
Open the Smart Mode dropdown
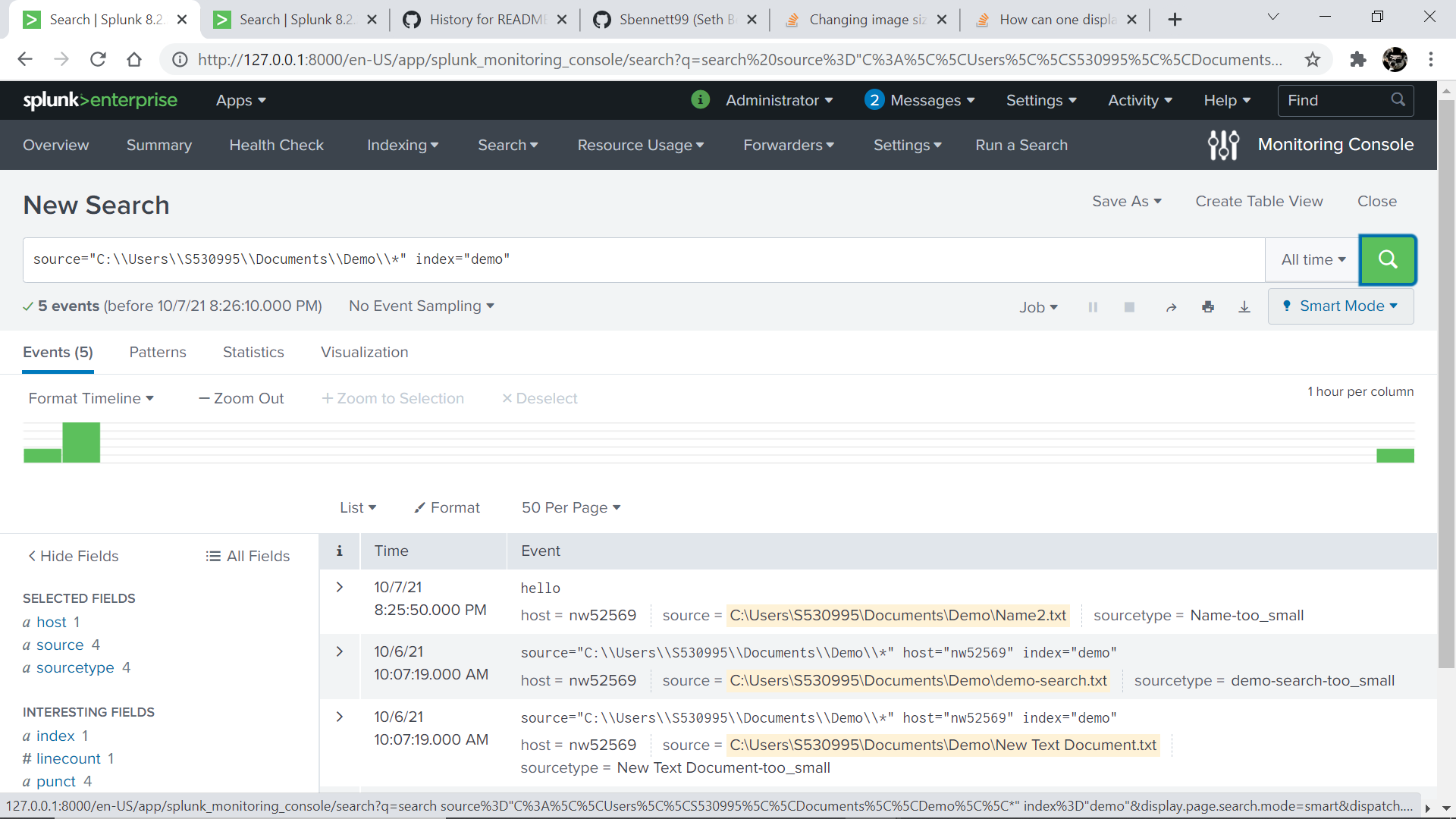[x=1340, y=306]
